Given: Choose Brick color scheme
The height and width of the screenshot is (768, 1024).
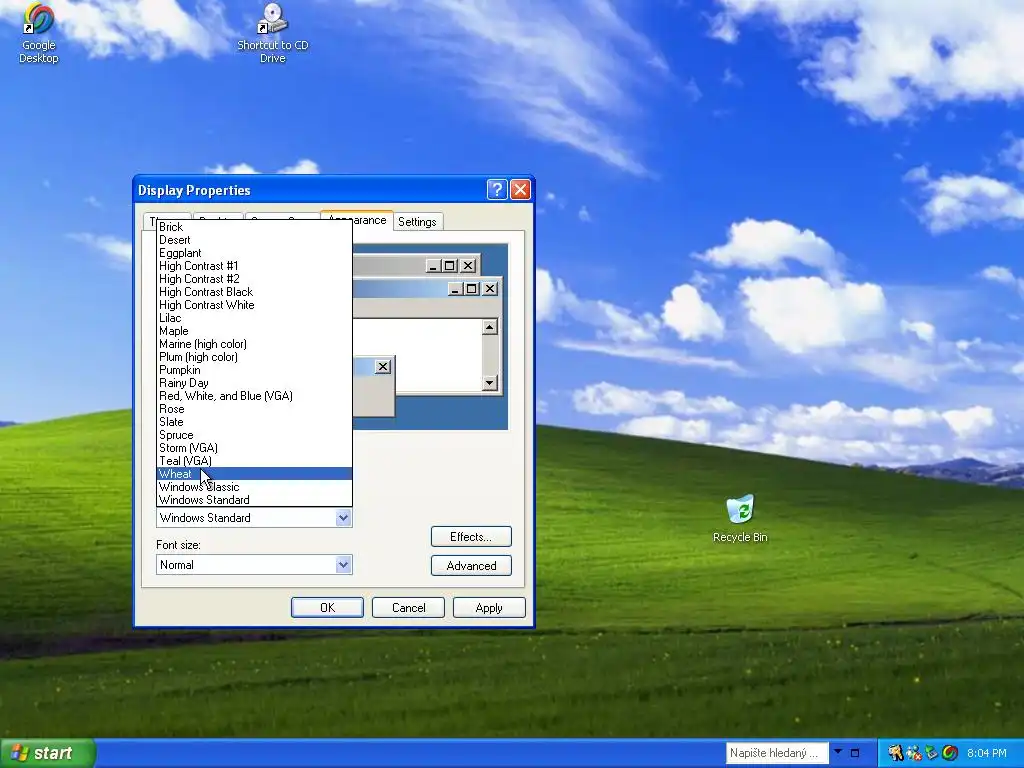Looking at the screenshot, I should click(x=255, y=227).
